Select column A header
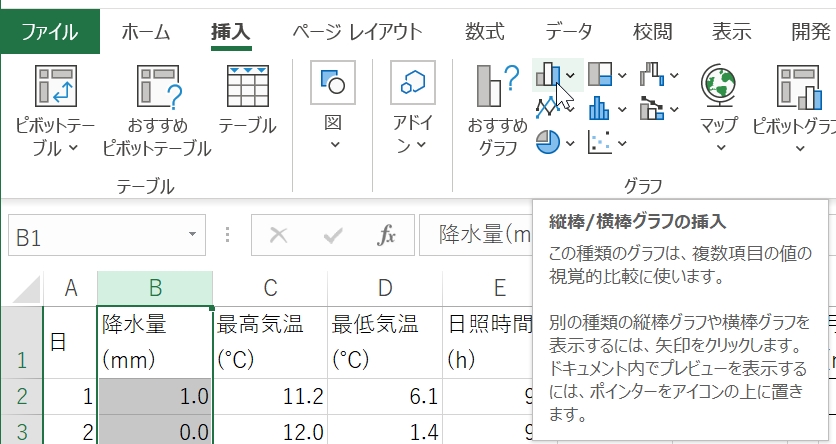836x444 pixels. 70,288
